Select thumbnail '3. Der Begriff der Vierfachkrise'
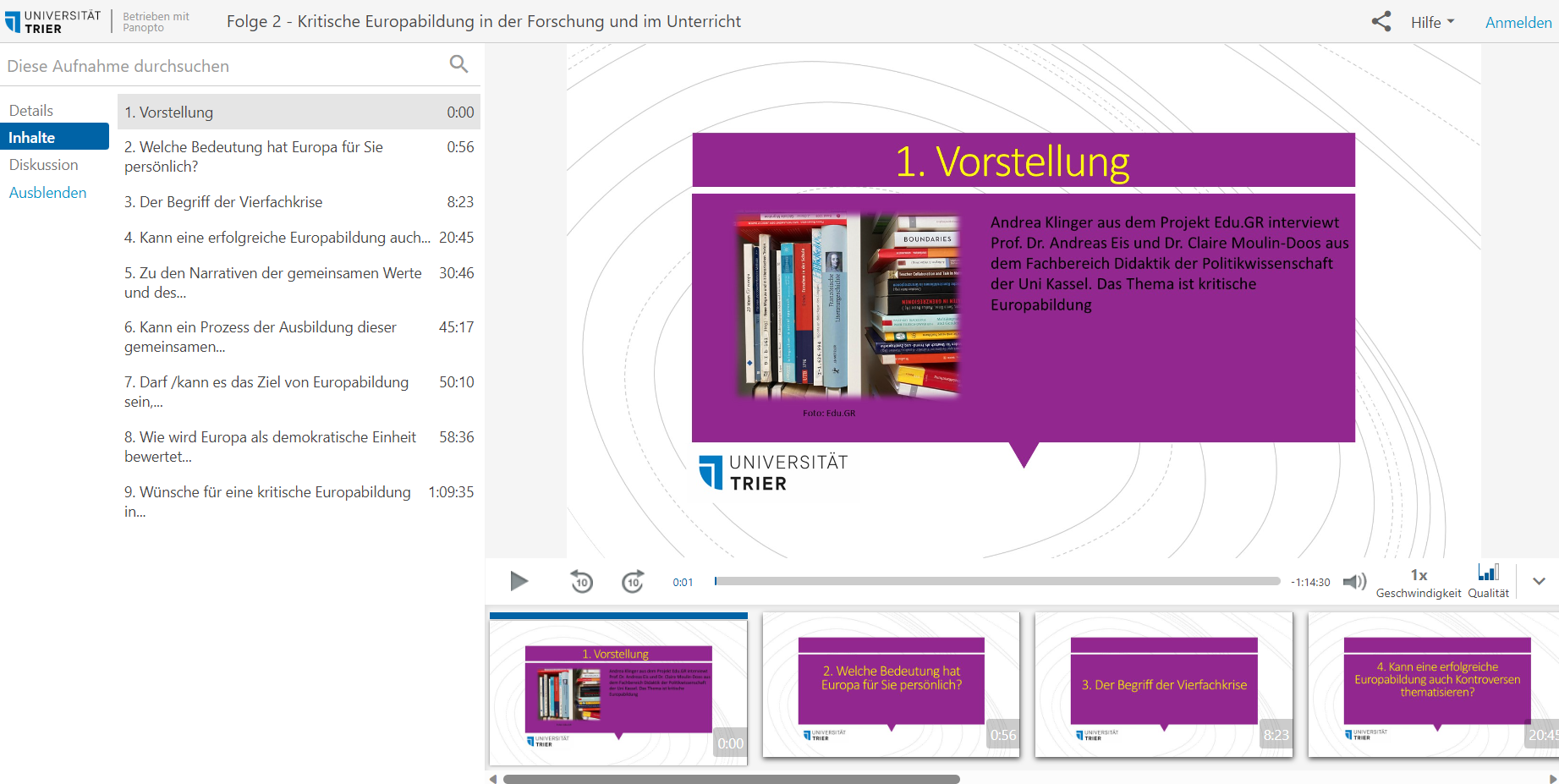The width and height of the screenshot is (1559, 784). 1164,685
